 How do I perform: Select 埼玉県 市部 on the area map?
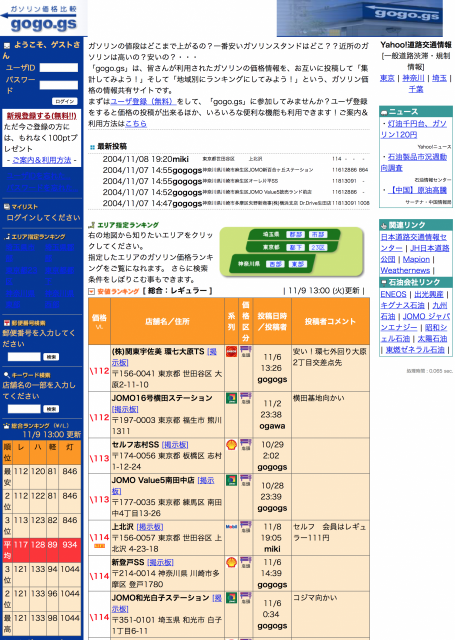click(x=318, y=235)
